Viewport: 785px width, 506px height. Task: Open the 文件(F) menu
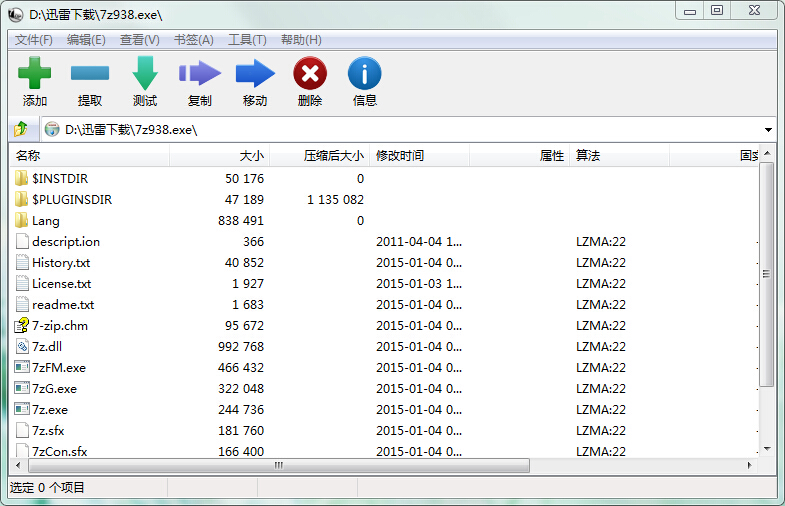(x=33, y=40)
